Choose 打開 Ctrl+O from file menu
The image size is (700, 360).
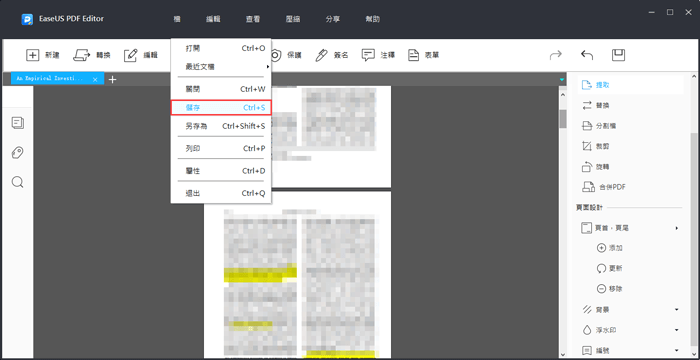221,48
